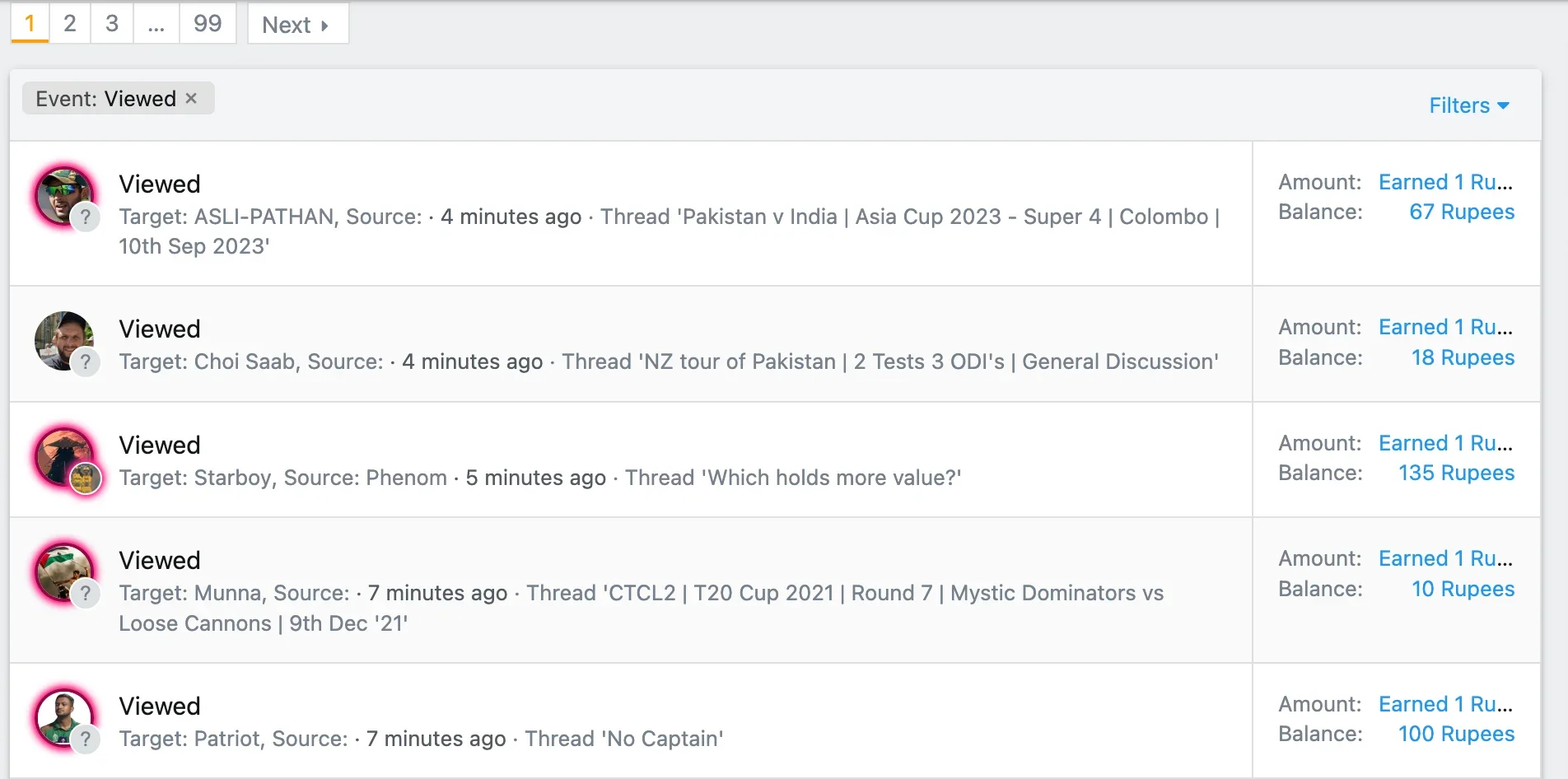Open the Filters dropdown
Screen dimensions: 1568x779
click(x=1469, y=105)
